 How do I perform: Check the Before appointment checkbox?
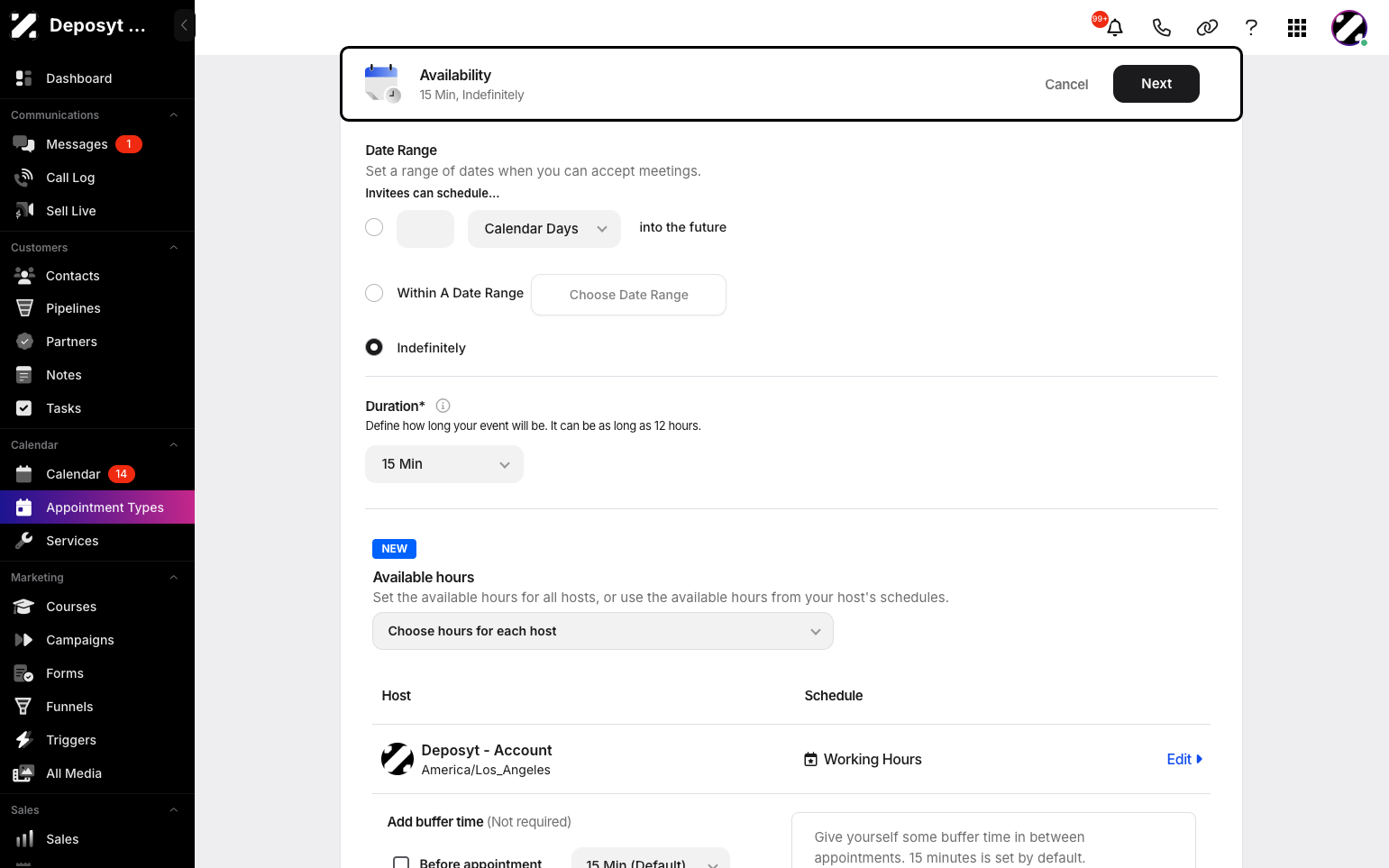(x=401, y=863)
